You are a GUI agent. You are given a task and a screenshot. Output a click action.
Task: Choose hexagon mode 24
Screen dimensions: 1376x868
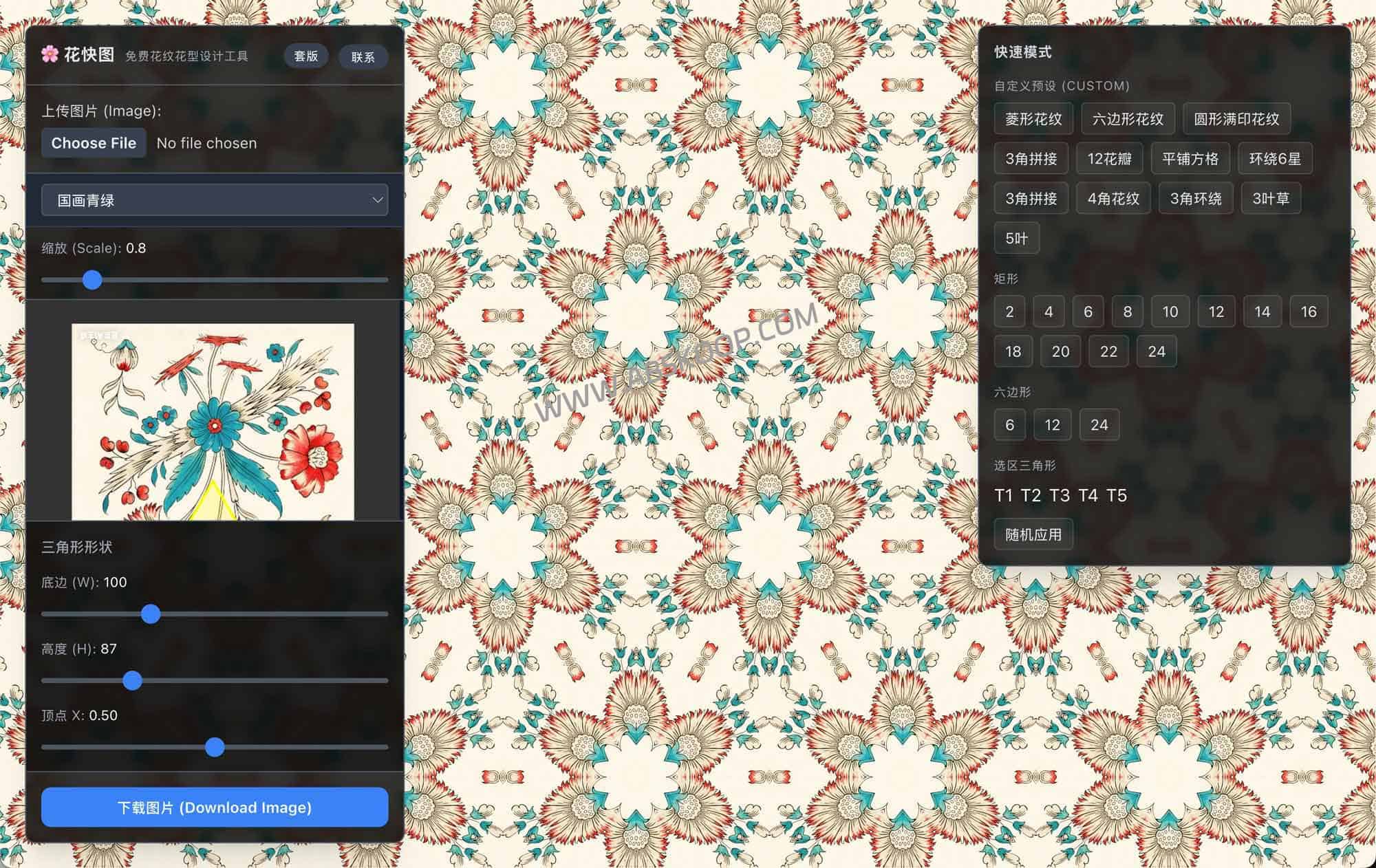click(x=1099, y=425)
